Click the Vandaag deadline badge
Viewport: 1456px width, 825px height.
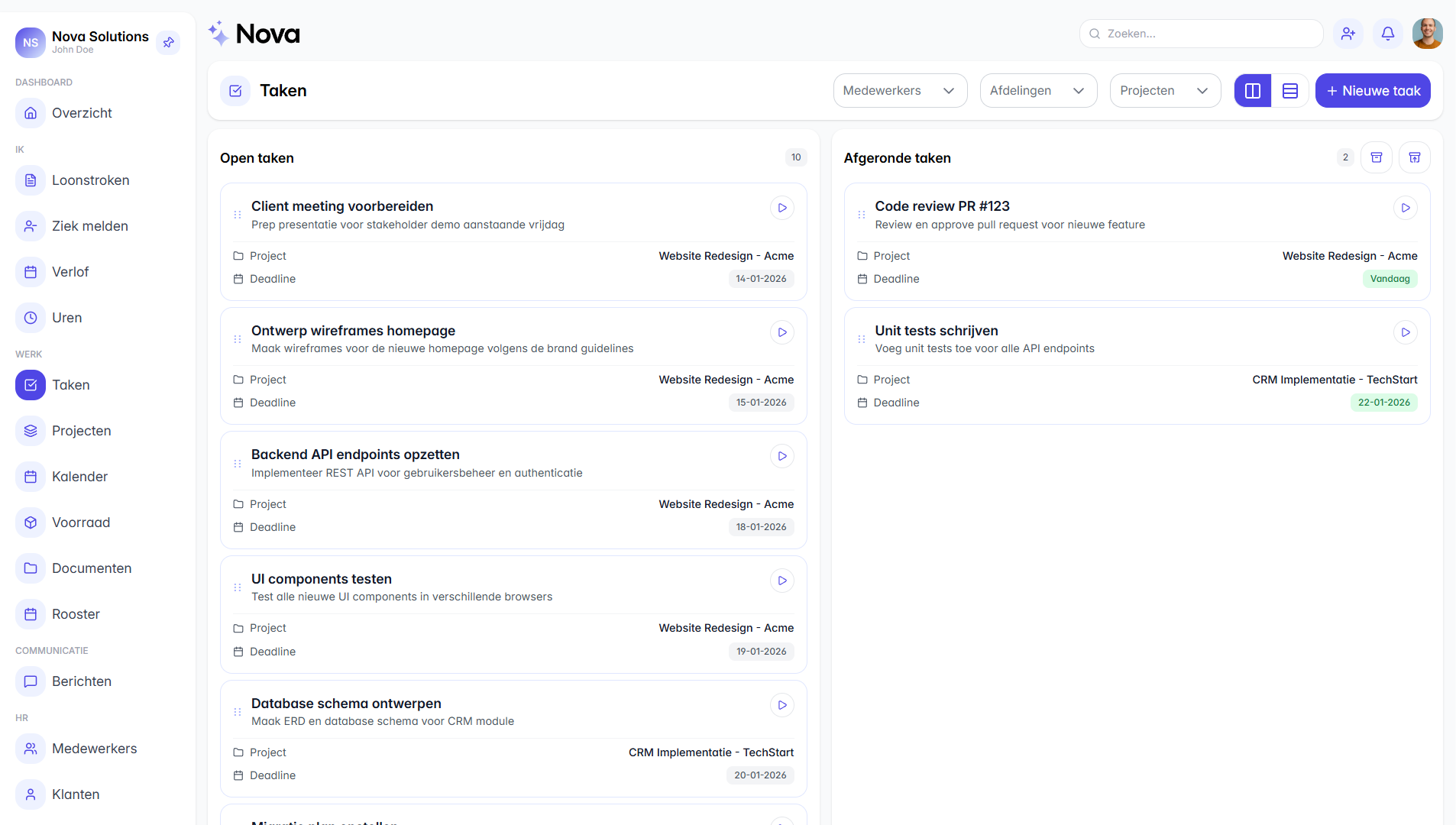pyautogui.click(x=1390, y=279)
